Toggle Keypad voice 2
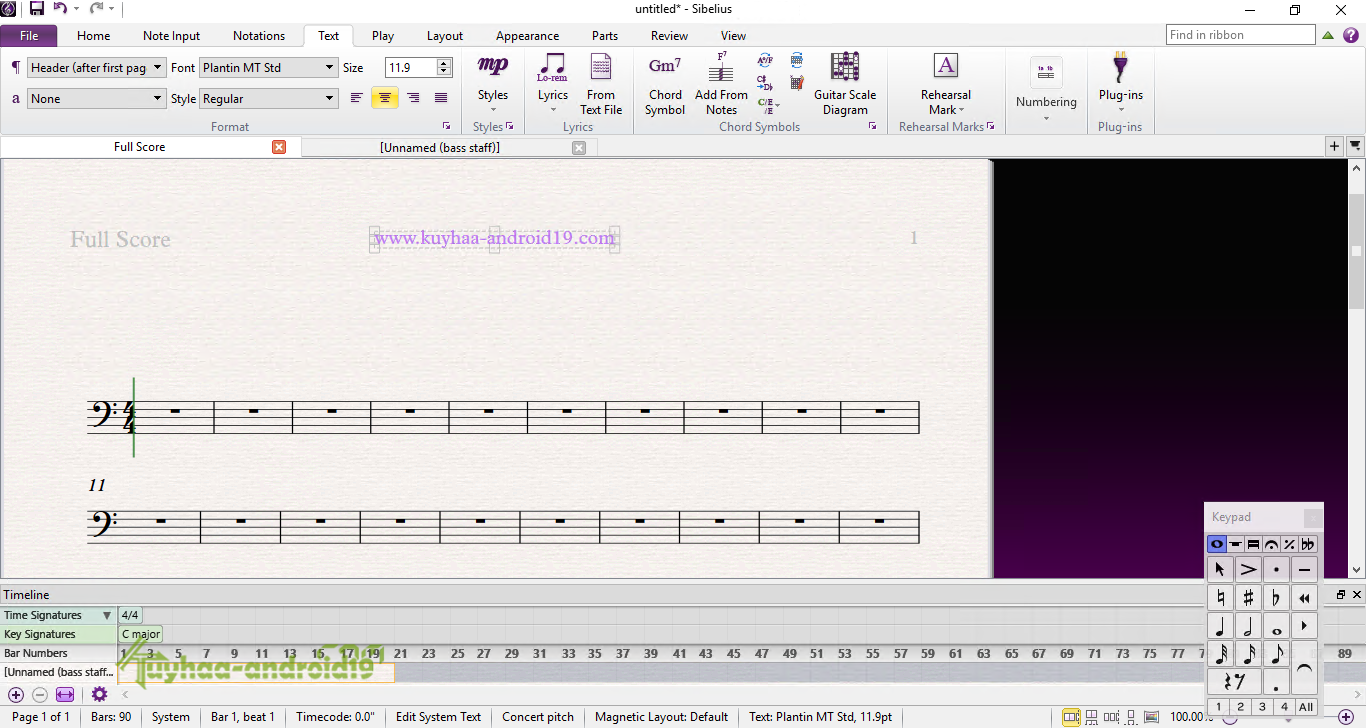 click(x=1240, y=707)
